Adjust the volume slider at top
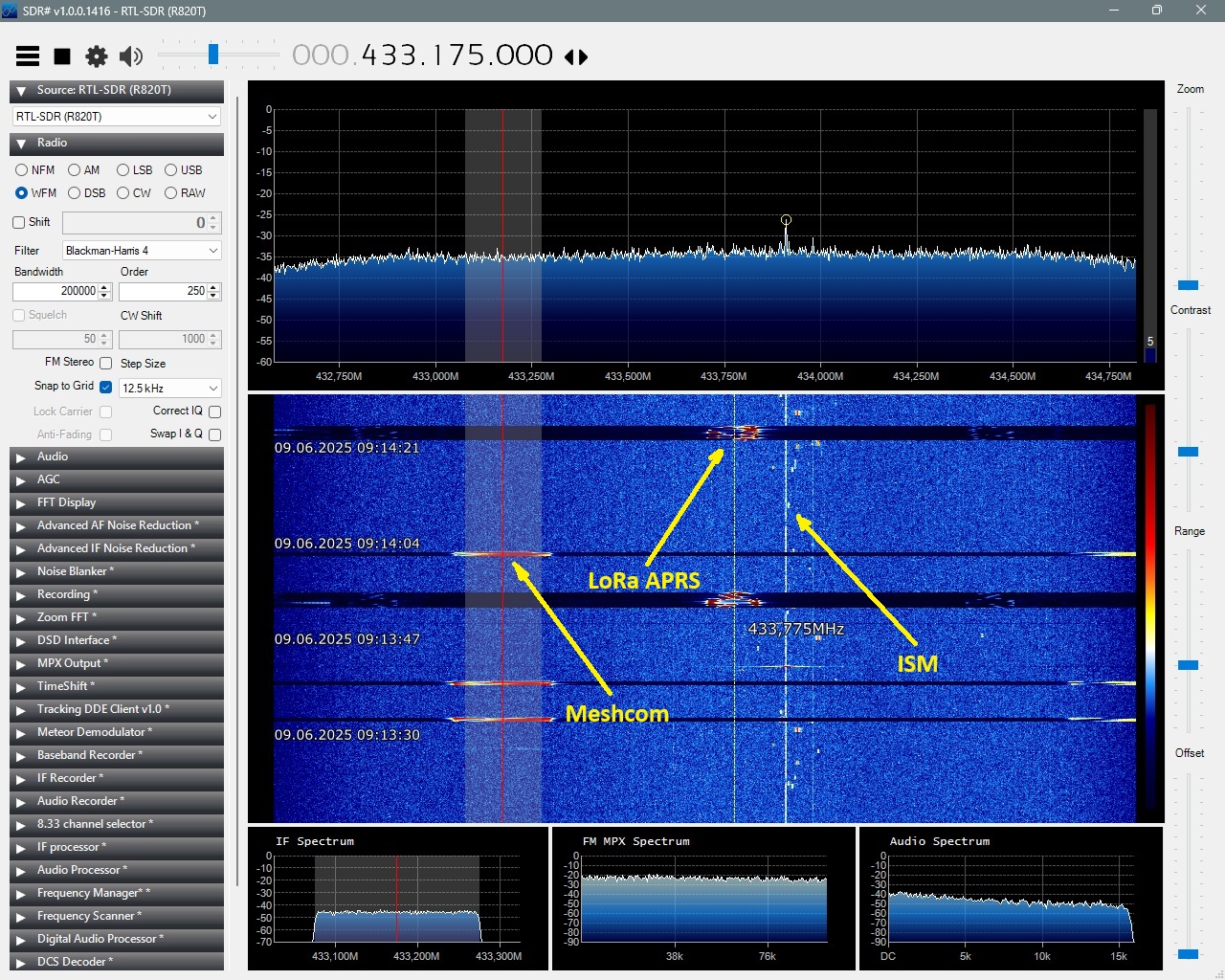Image resolution: width=1225 pixels, height=980 pixels. click(213, 55)
